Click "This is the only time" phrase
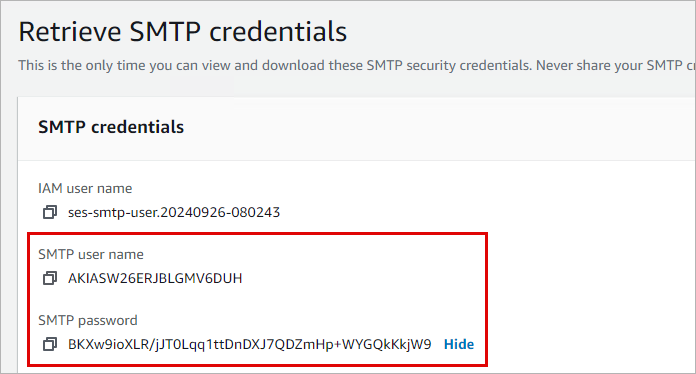Screen dimensions: 696x374 (x=82, y=66)
